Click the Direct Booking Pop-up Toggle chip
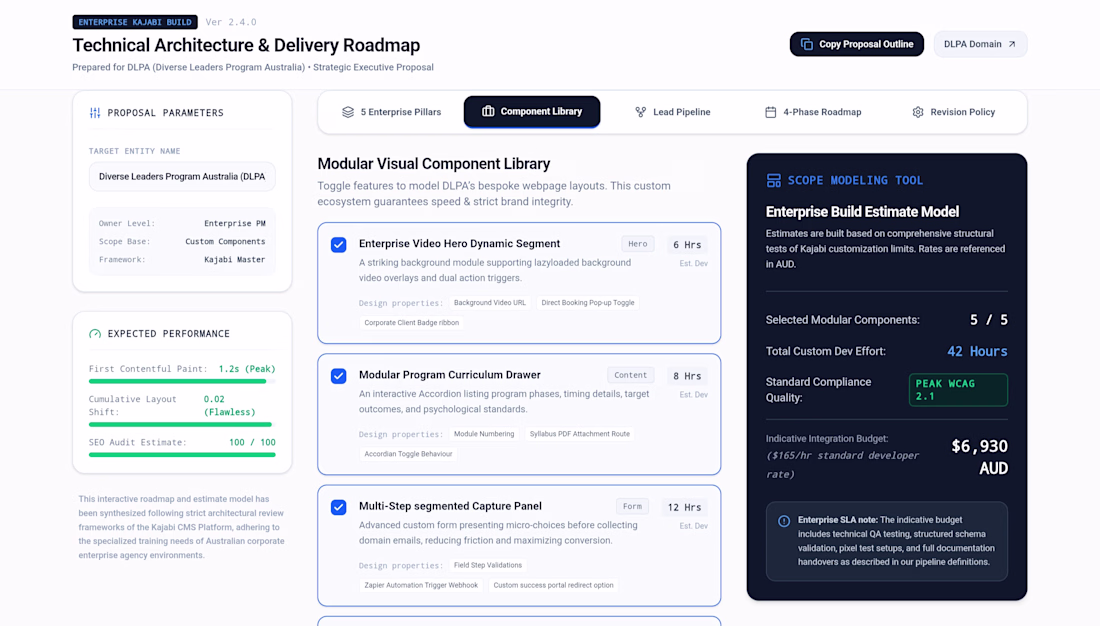 pos(588,302)
